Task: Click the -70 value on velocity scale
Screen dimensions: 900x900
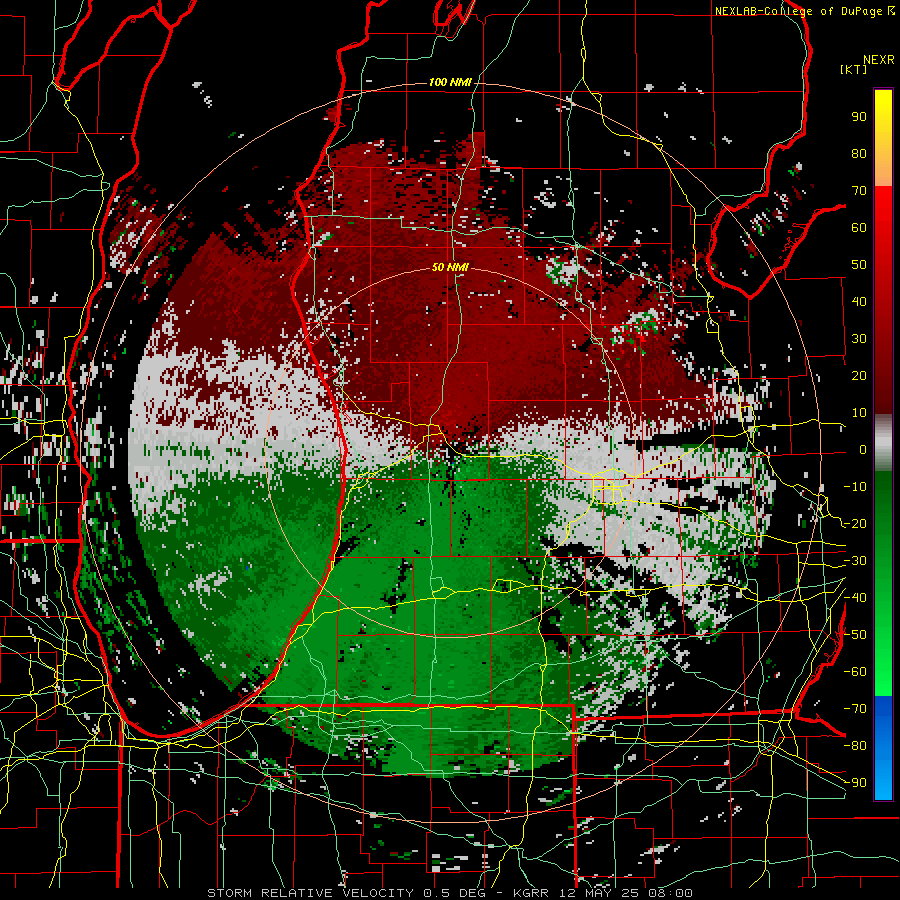Action: [855, 709]
